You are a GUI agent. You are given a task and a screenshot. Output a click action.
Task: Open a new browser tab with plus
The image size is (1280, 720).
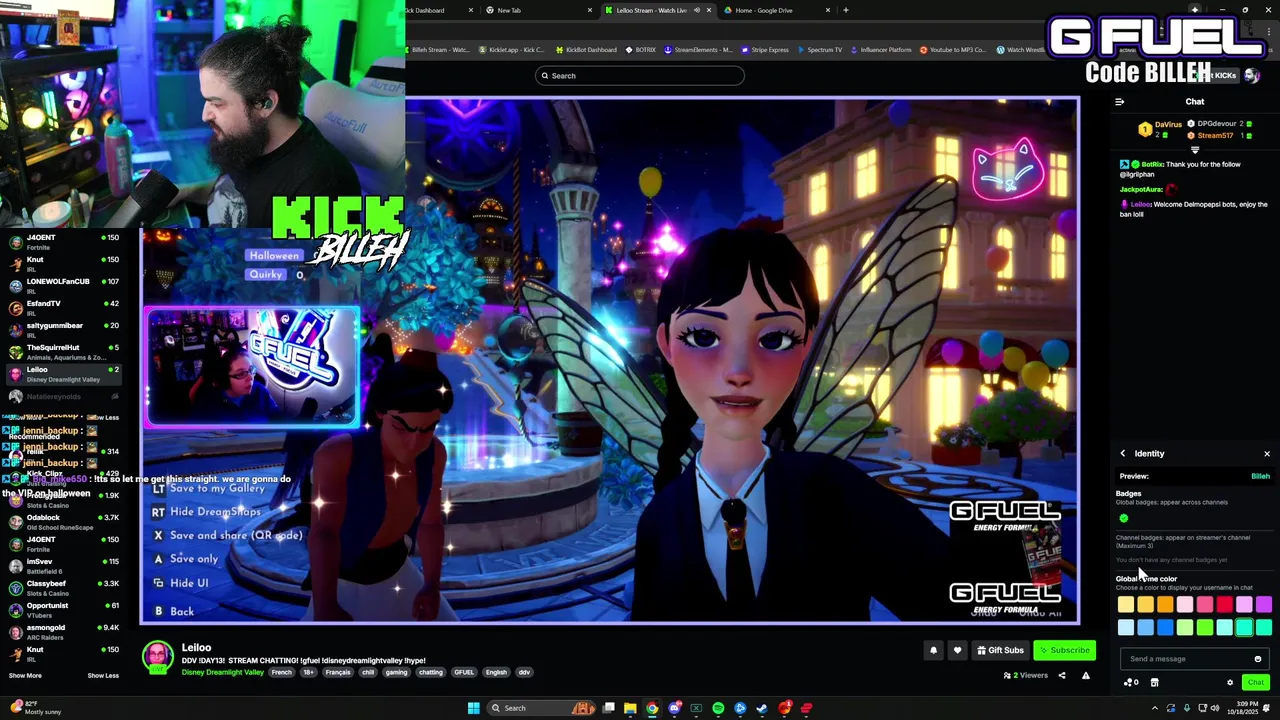pos(846,10)
